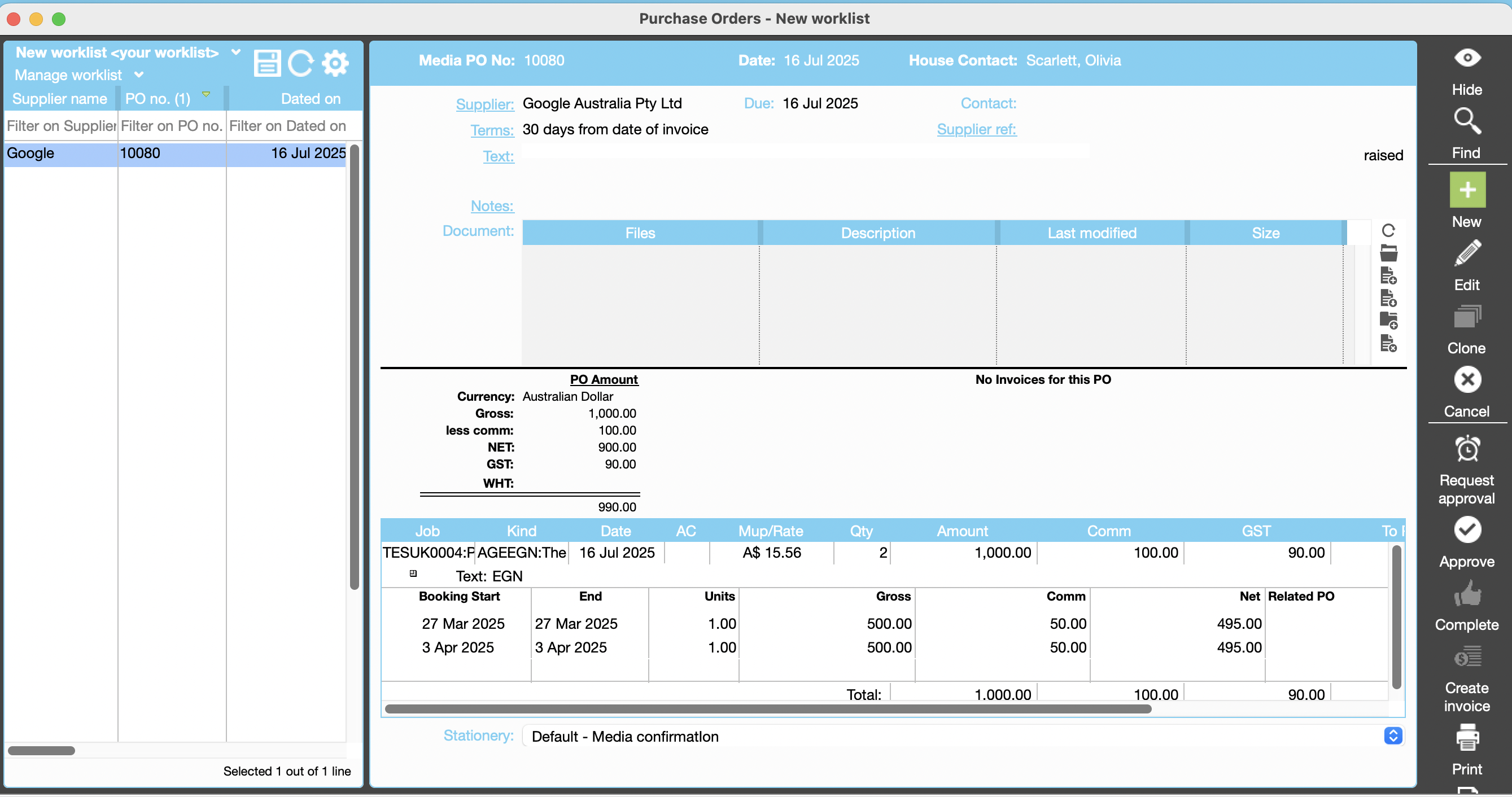1512x797 pixels.
Task: Click the Request approval alarm clock icon
Action: click(x=1467, y=449)
